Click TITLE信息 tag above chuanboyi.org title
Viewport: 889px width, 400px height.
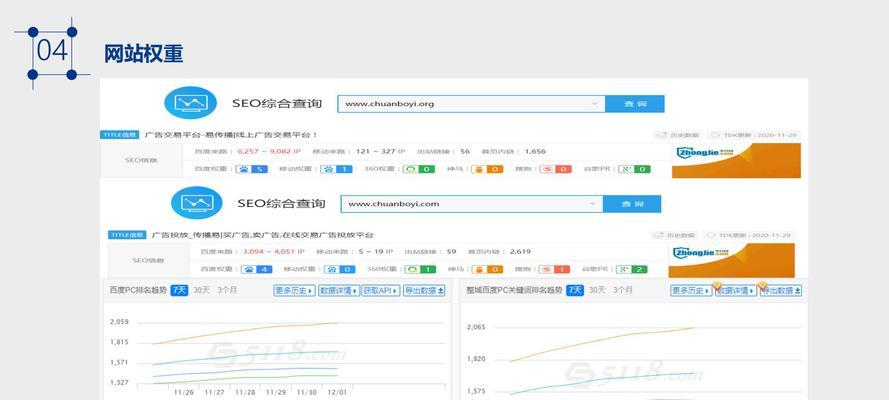pyautogui.click(x=118, y=135)
